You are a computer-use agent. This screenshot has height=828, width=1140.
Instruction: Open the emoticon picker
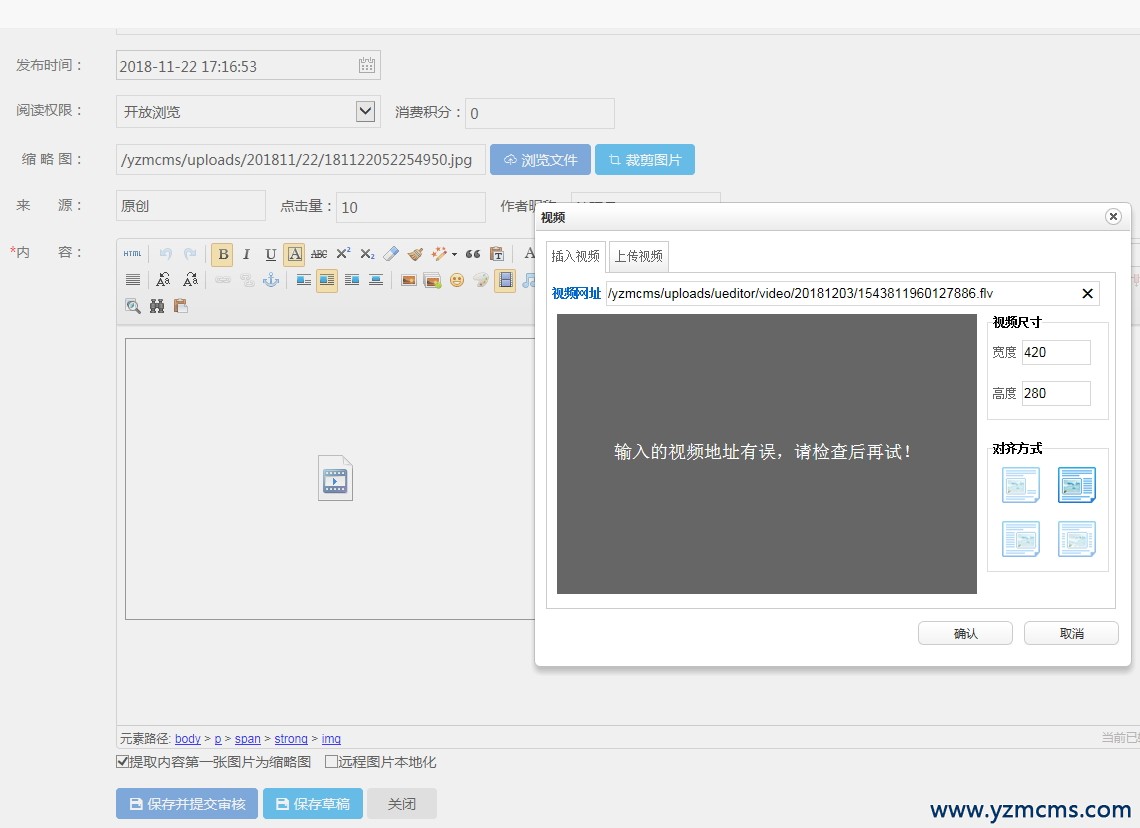pos(457,280)
